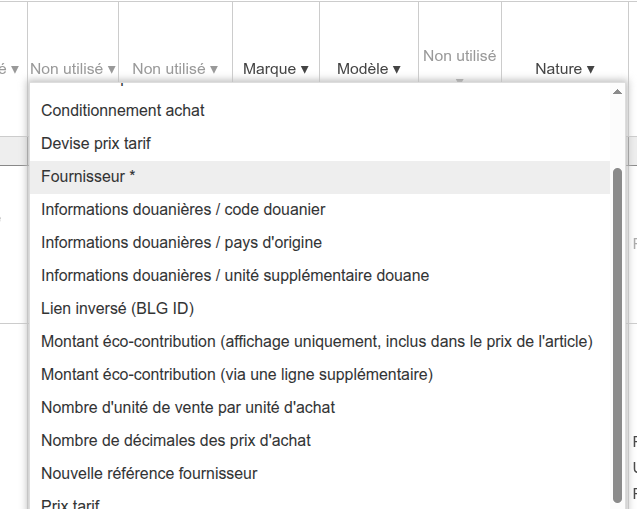Pick 'Informations douanières / code douanier'
This screenshot has width=637, height=509.
pyautogui.click(x=320, y=210)
